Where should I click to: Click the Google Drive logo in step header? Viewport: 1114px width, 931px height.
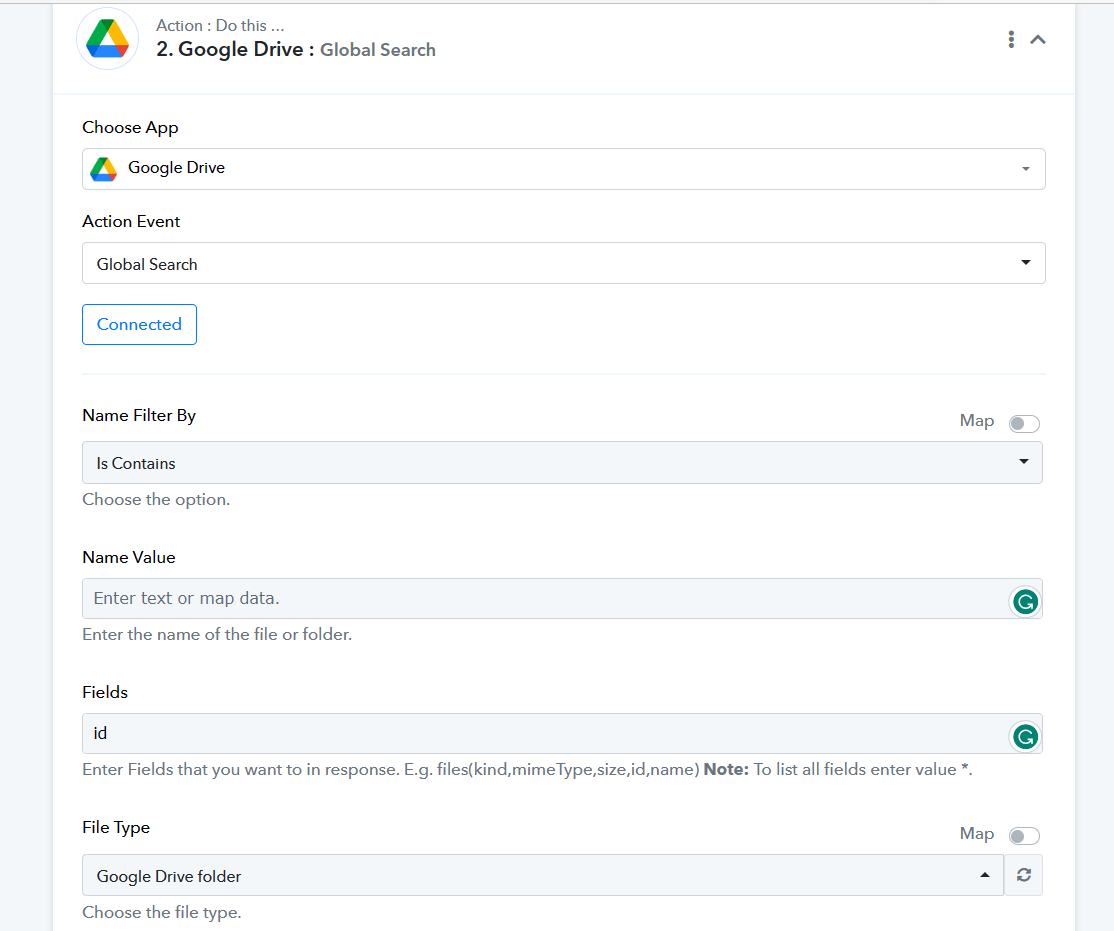[107, 39]
